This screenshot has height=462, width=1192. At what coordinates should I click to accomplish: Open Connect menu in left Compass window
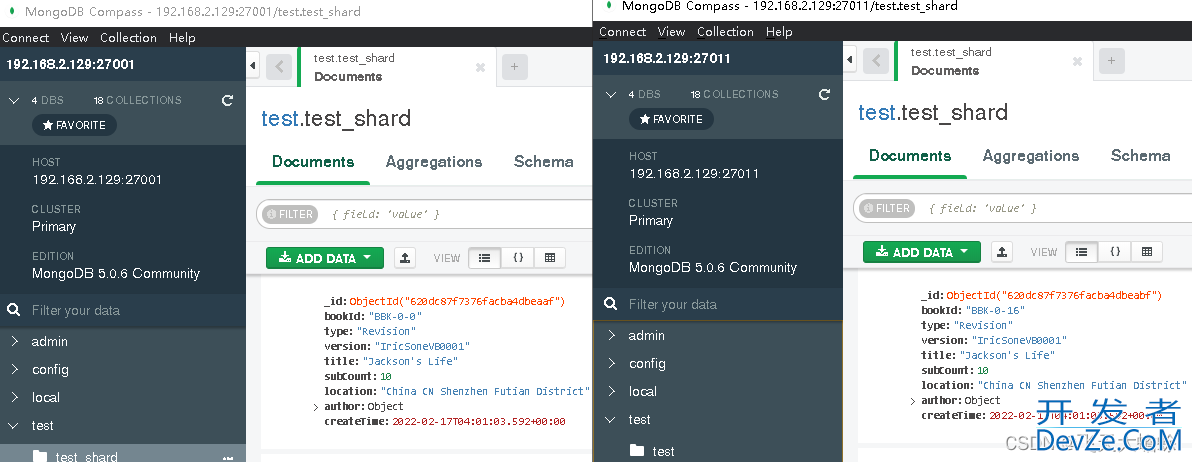[26, 38]
